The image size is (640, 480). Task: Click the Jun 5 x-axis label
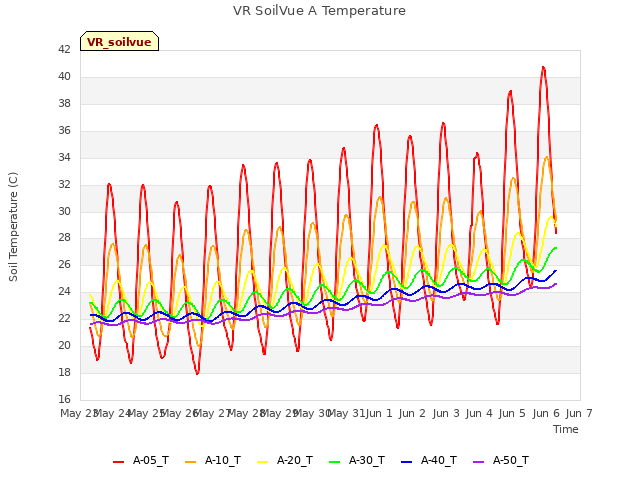512,413
